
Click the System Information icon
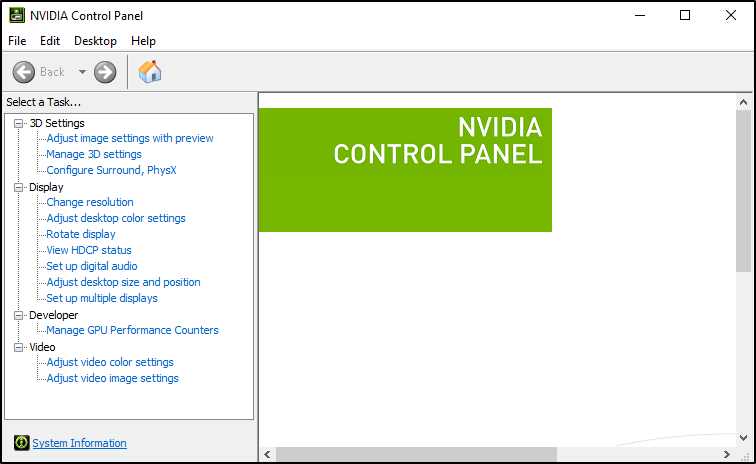point(21,442)
